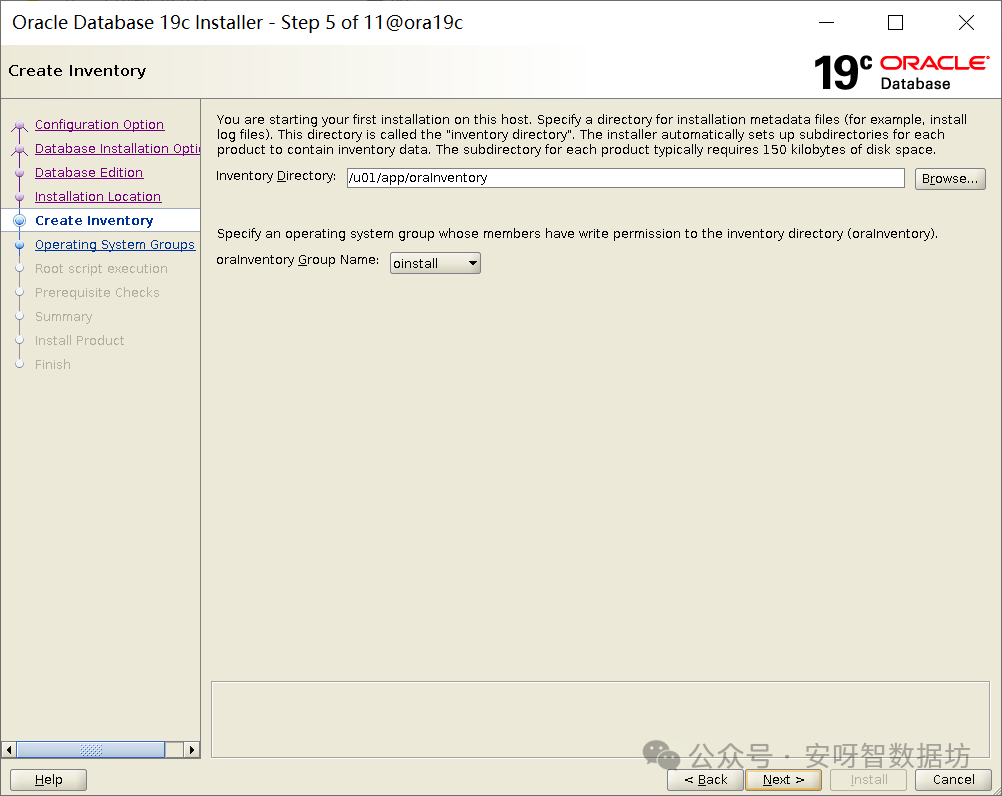The width and height of the screenshot is (1002, 796).
Task: Minimize the installer window
Action: (x=826, y=22)
